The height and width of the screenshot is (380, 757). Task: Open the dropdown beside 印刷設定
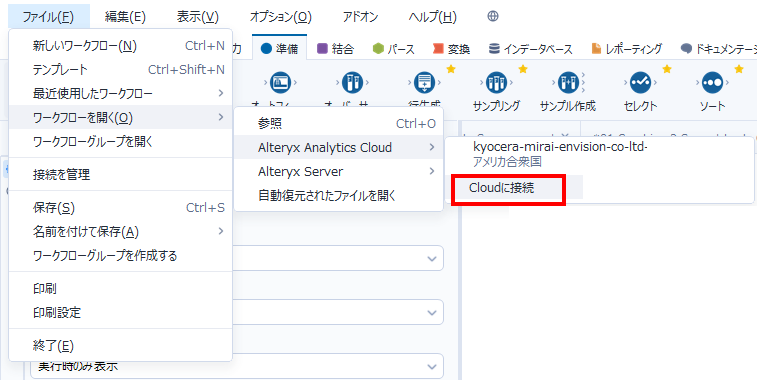click(x=432, y=312)
